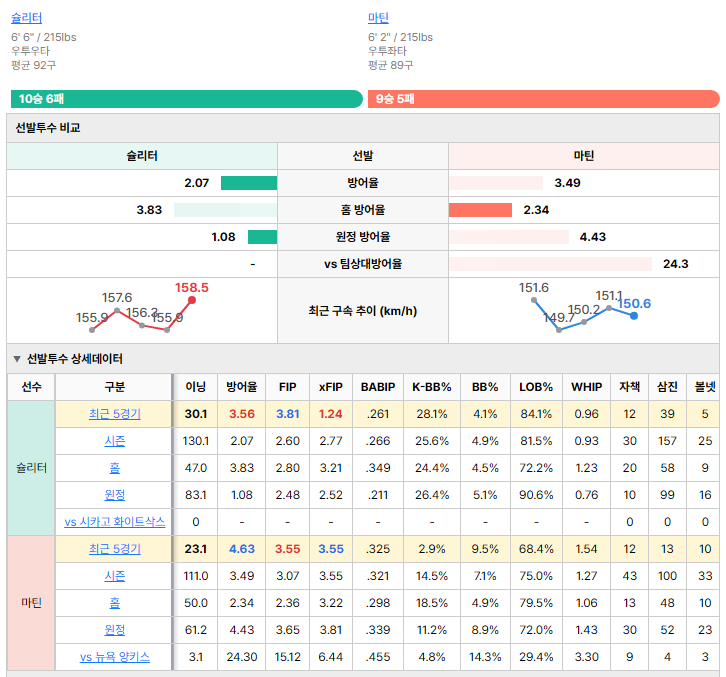Open 슐리터 최근 5경기 link

pyautogui.click(x=114, y=414)
